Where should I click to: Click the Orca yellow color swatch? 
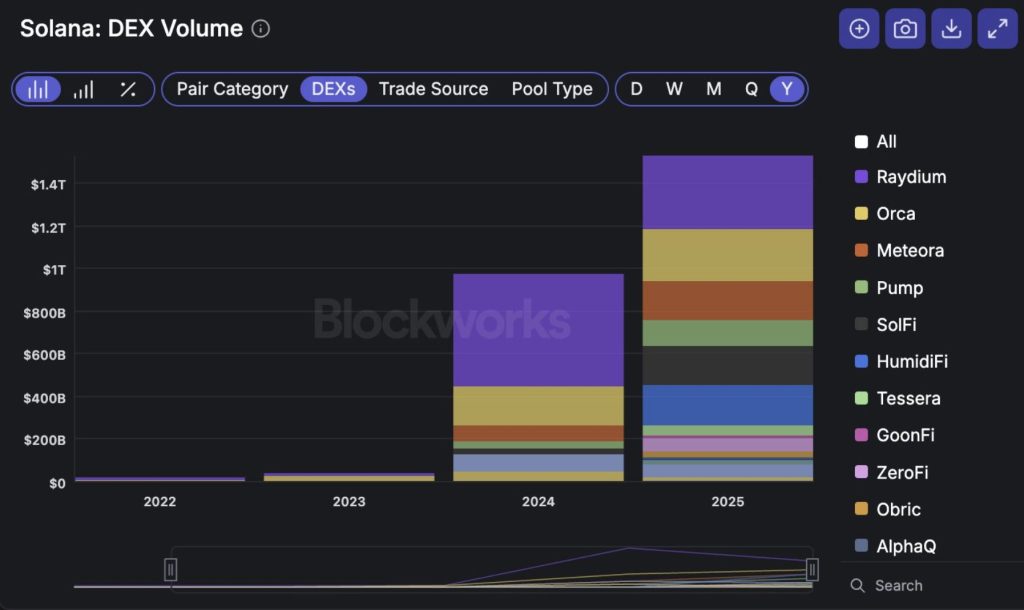pos(861,214)
